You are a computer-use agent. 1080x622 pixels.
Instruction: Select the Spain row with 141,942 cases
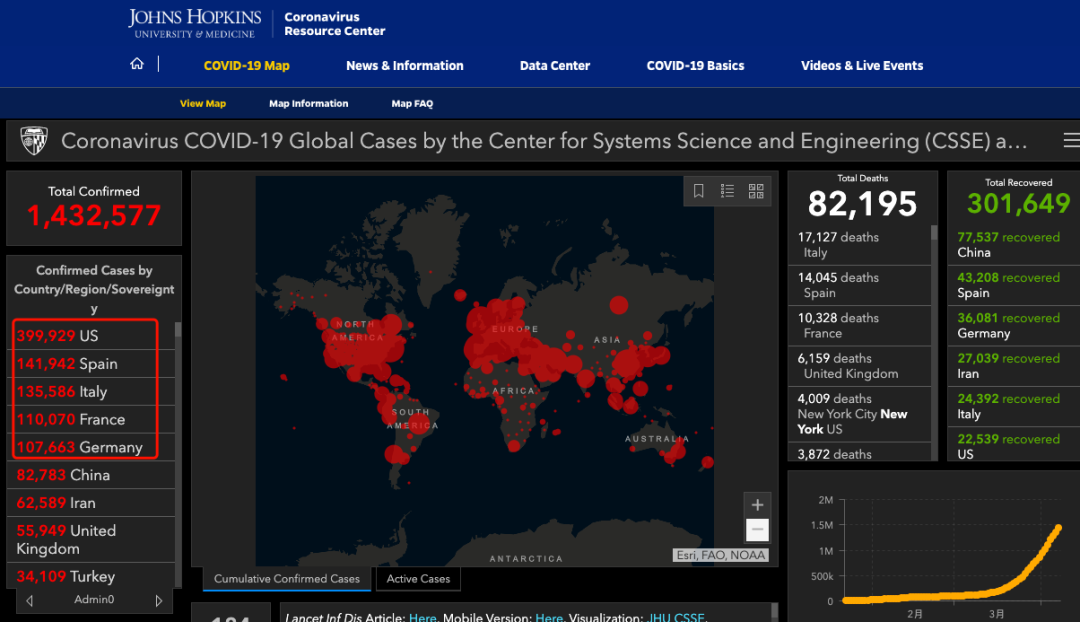pyautogui.click(x=90, y=364)
